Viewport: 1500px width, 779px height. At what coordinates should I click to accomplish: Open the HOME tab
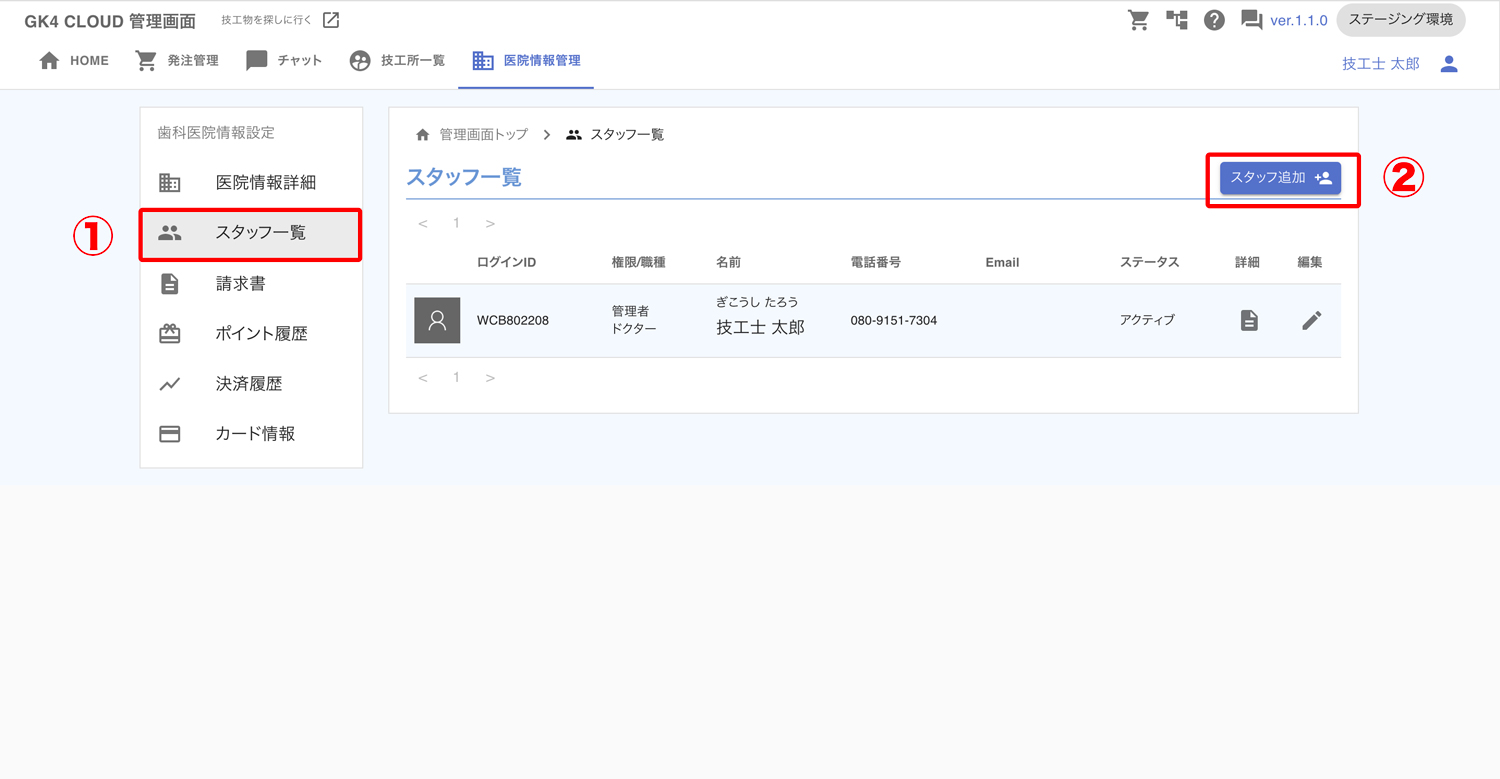point(74,61)
